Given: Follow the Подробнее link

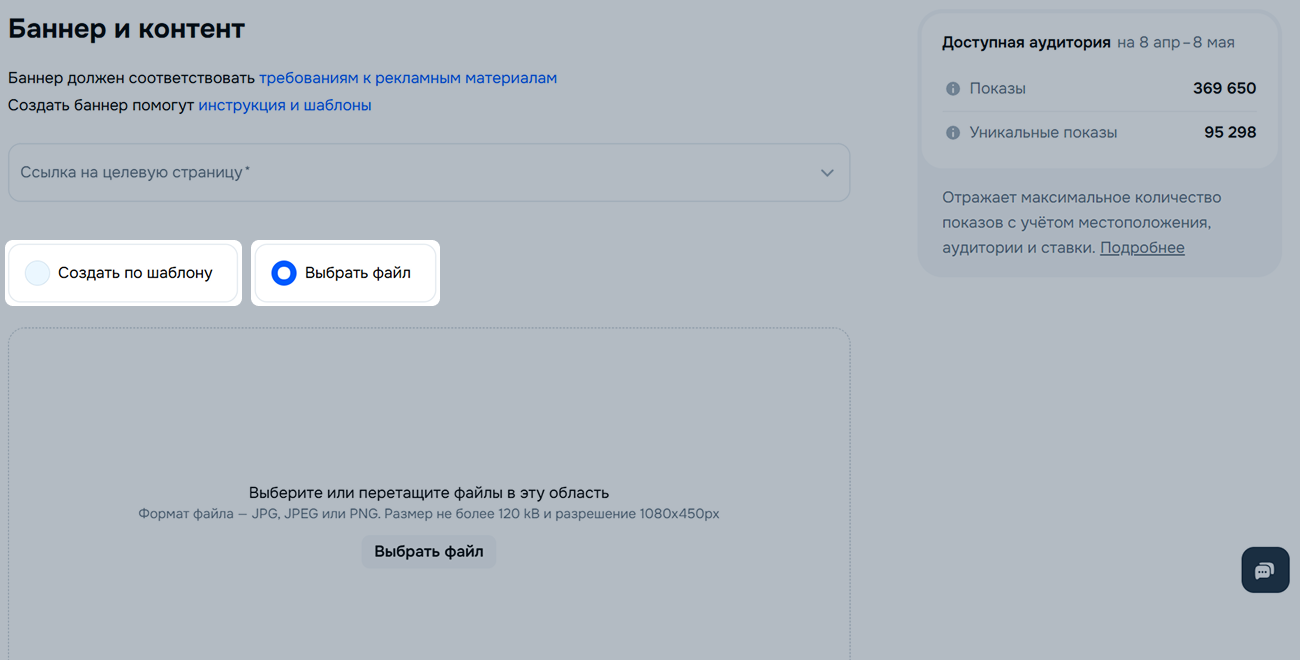Looking at the screenshot, I should pos(1142,248).
